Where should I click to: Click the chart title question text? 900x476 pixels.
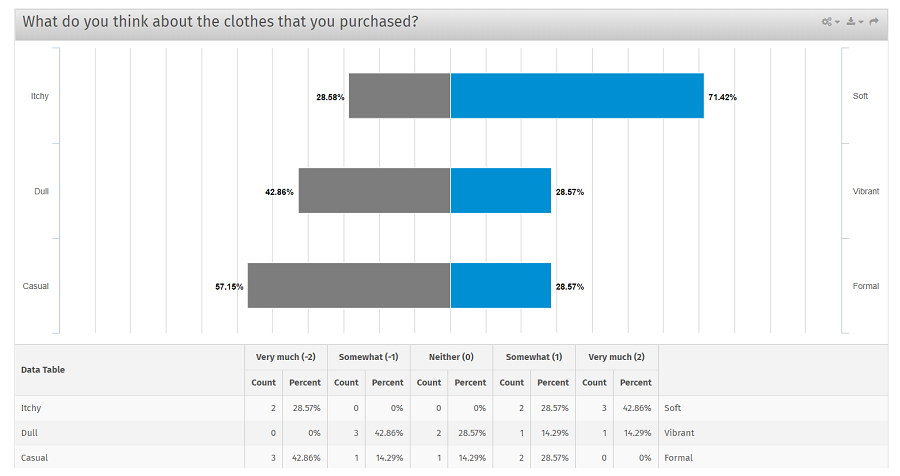(x=220, y=21)
